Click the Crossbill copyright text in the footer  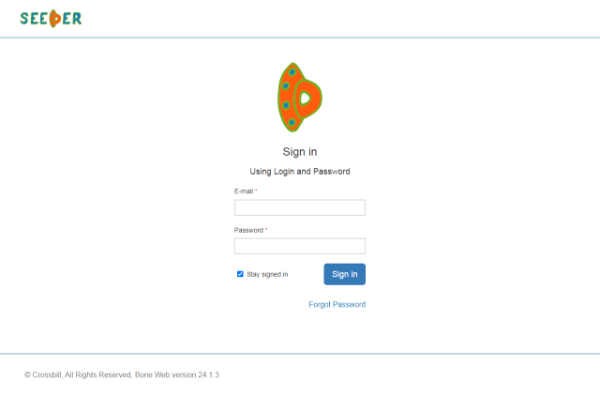(78, 375)
